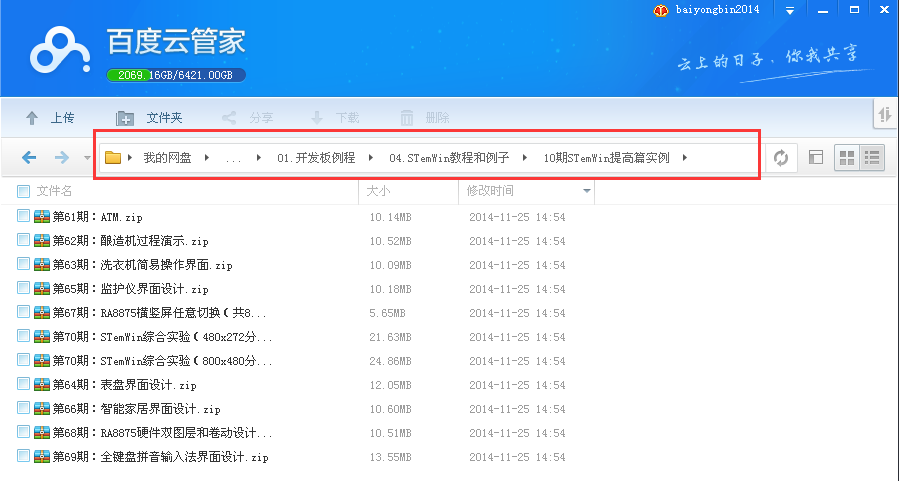Toggle the preview pane layout icon

coord(816,157)
